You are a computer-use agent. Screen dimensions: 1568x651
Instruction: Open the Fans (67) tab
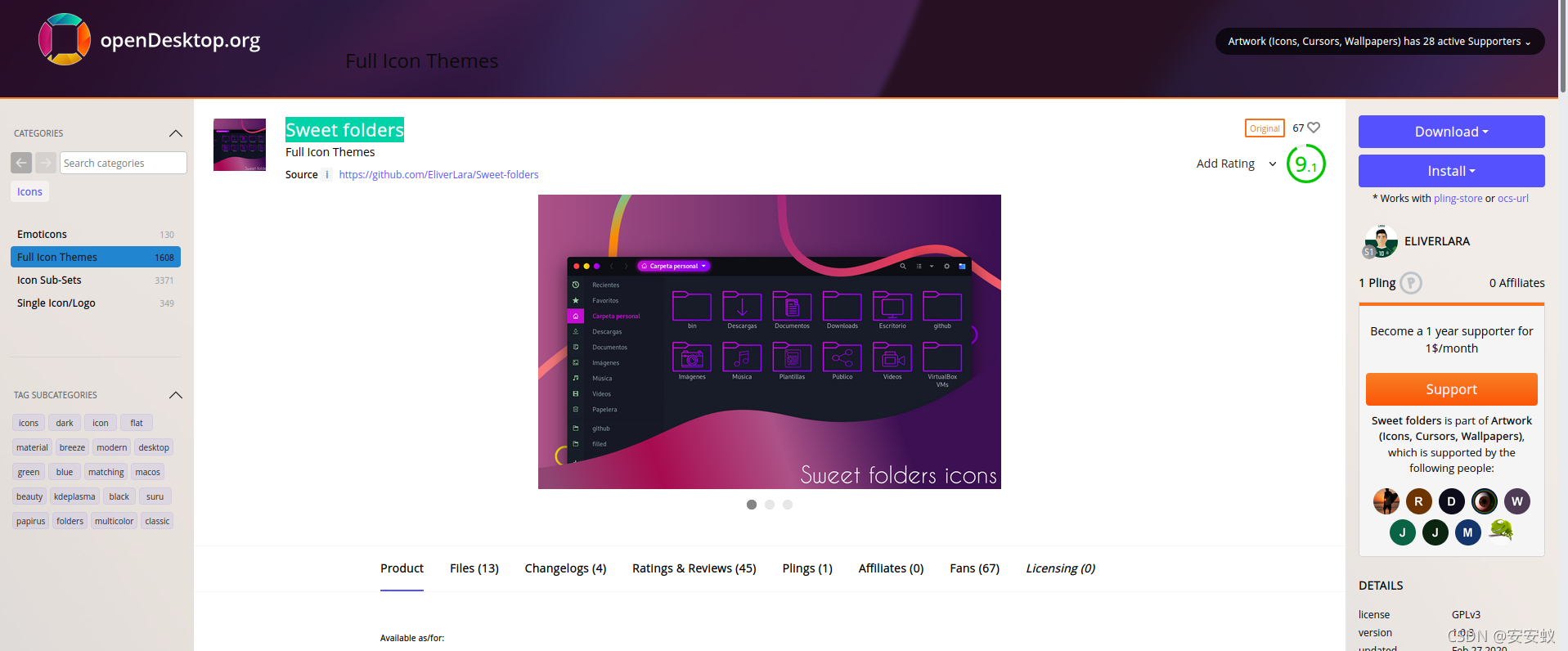974,568
